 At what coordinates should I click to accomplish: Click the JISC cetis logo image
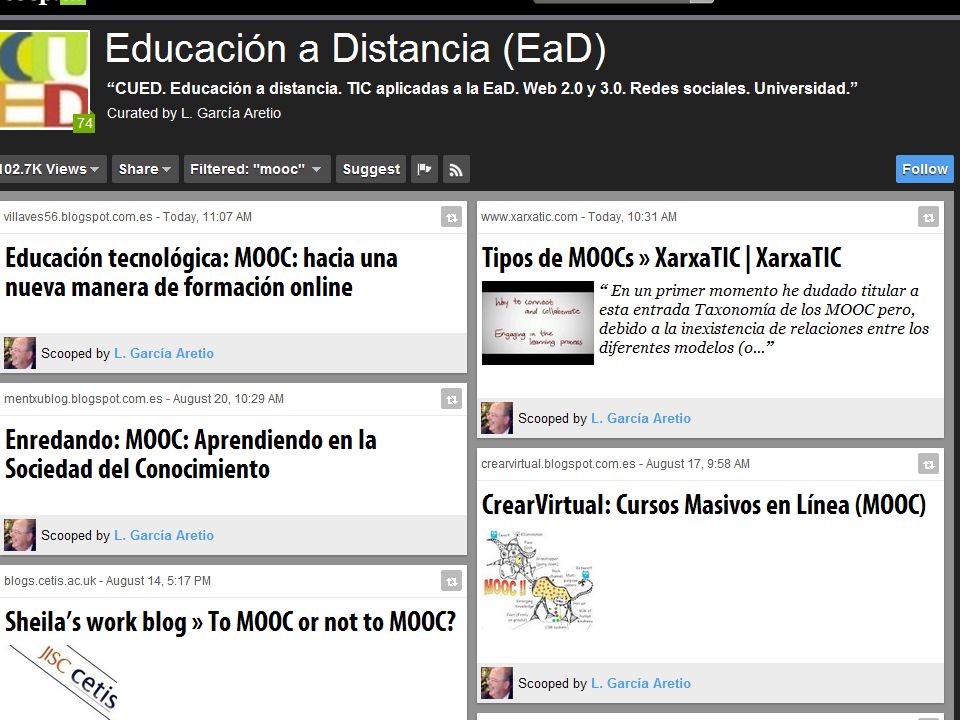click(64, 681)
